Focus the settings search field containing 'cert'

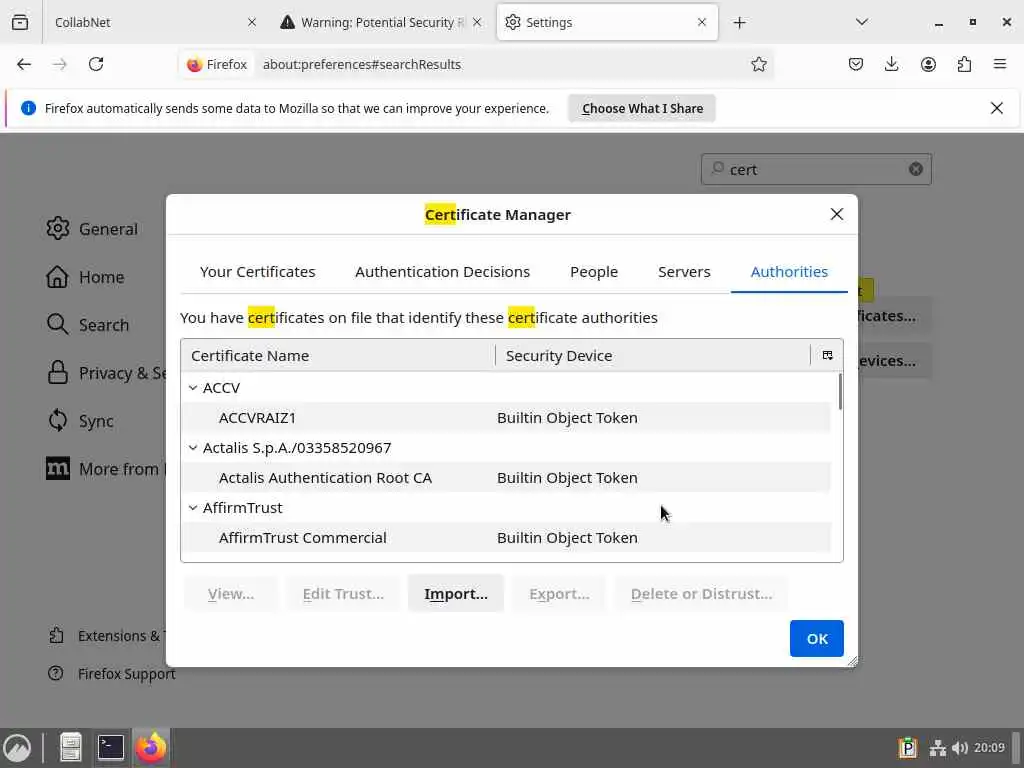coord(816,169)
